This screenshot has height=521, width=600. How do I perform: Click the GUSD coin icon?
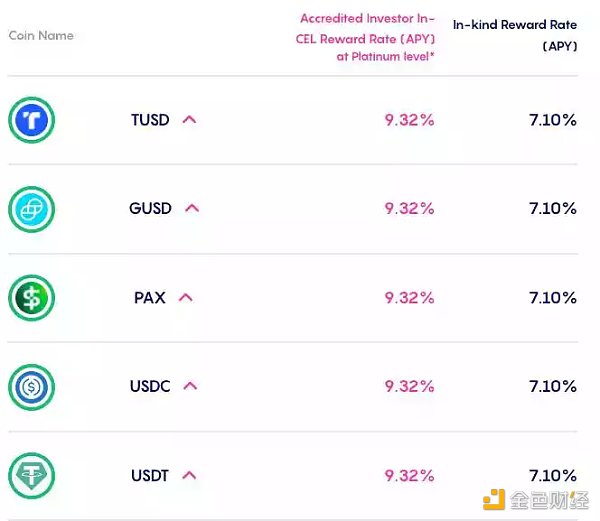31,209
